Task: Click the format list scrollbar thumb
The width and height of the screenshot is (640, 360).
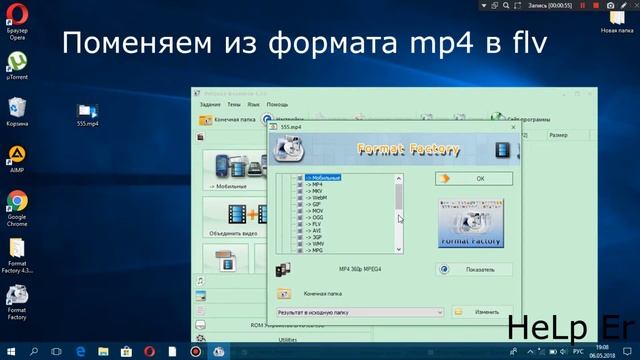Action: [399, 197]
